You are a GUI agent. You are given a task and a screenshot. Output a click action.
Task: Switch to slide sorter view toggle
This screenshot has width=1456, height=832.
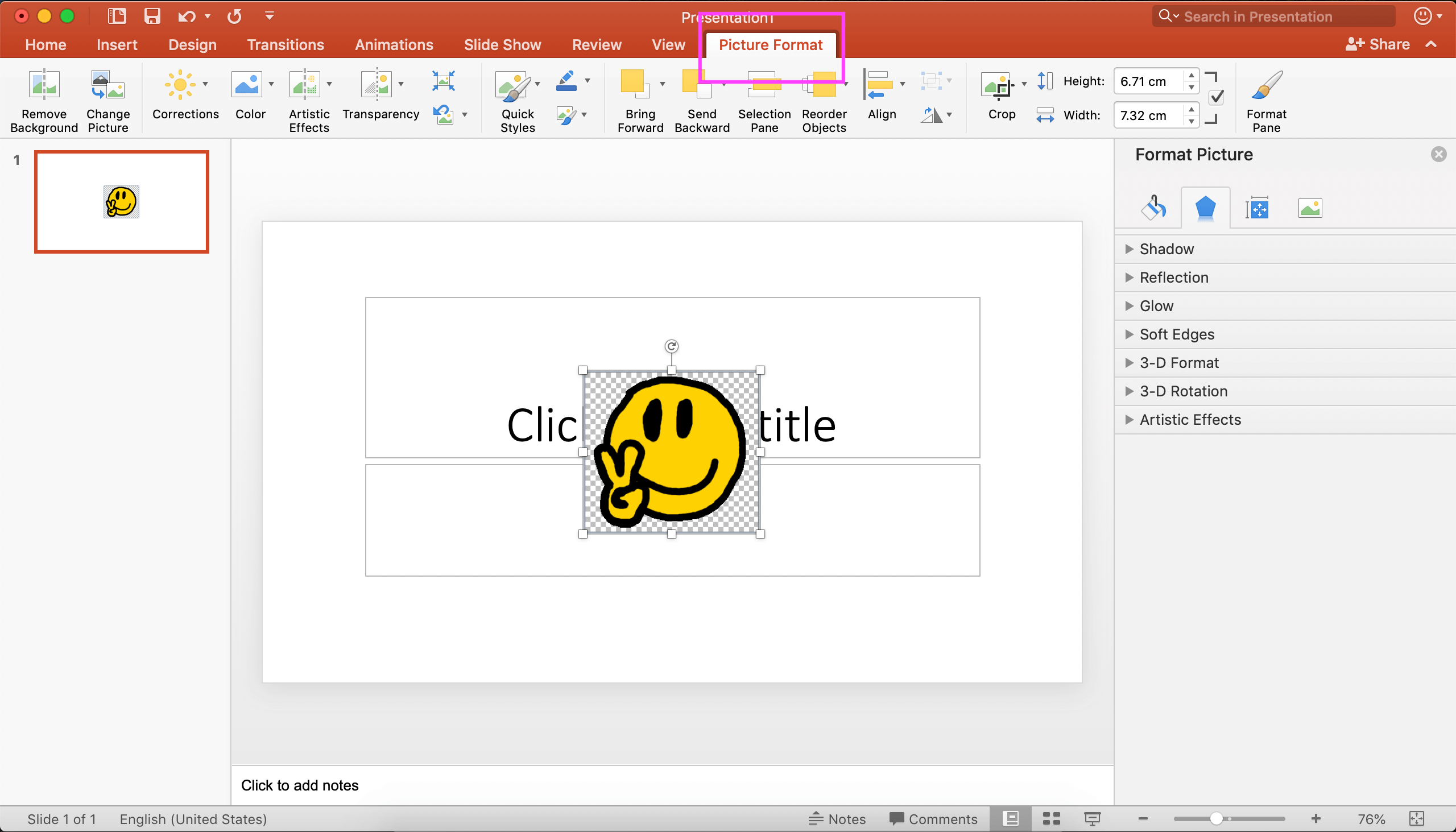click(1052, 818)
